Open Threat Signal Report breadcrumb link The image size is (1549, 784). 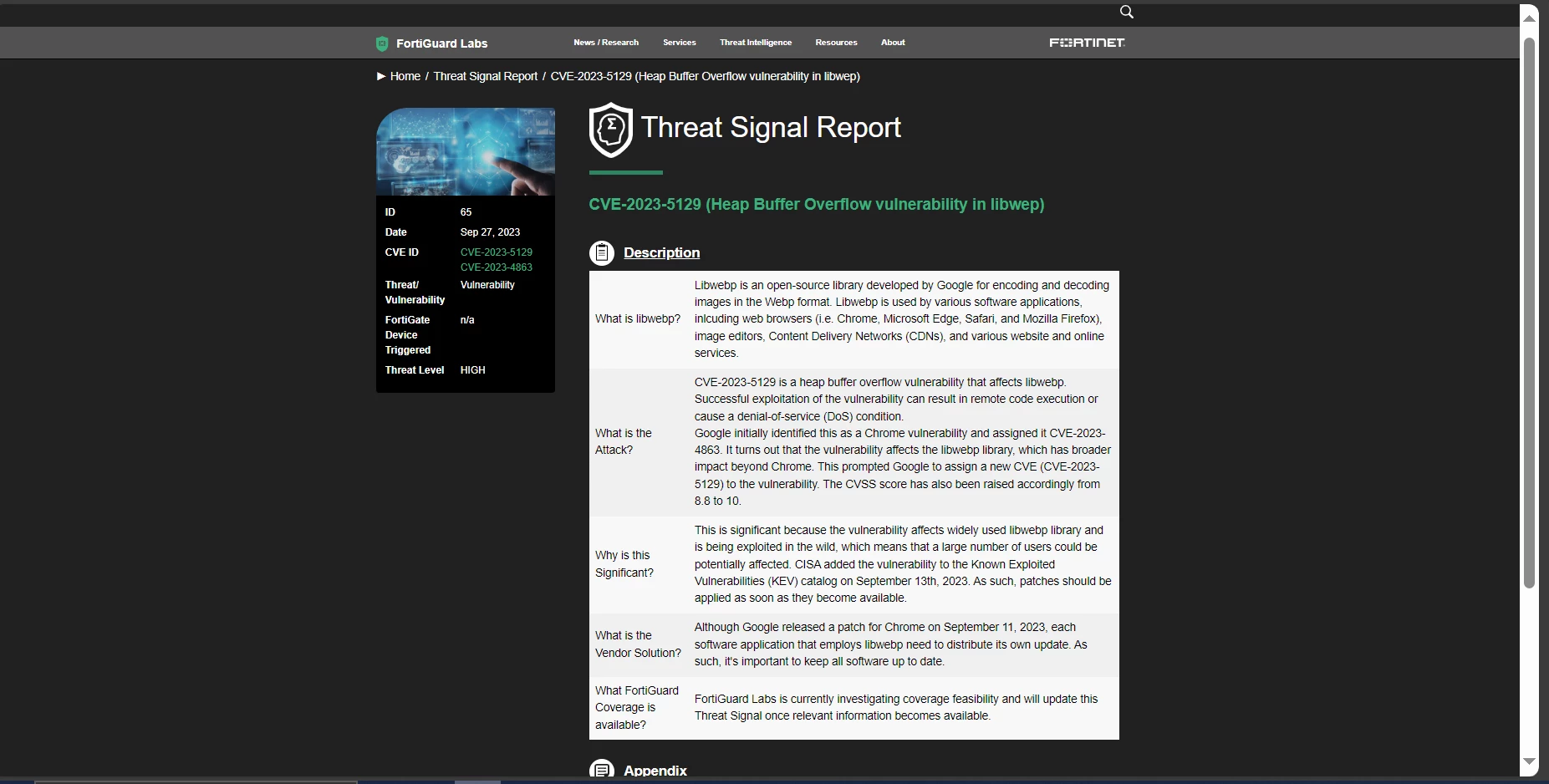click(486, 76)
